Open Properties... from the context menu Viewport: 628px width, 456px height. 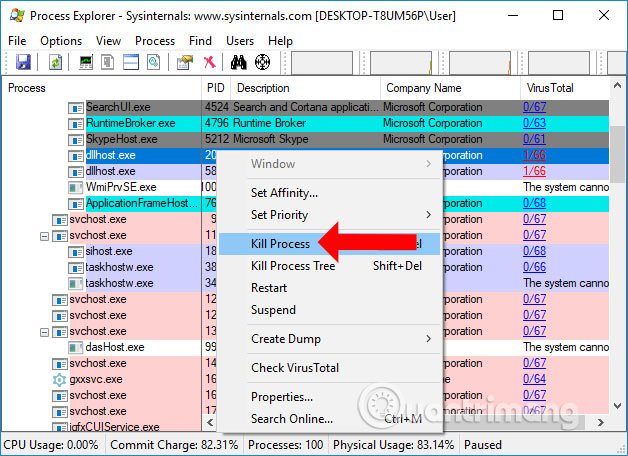click(x=330, y=397)
